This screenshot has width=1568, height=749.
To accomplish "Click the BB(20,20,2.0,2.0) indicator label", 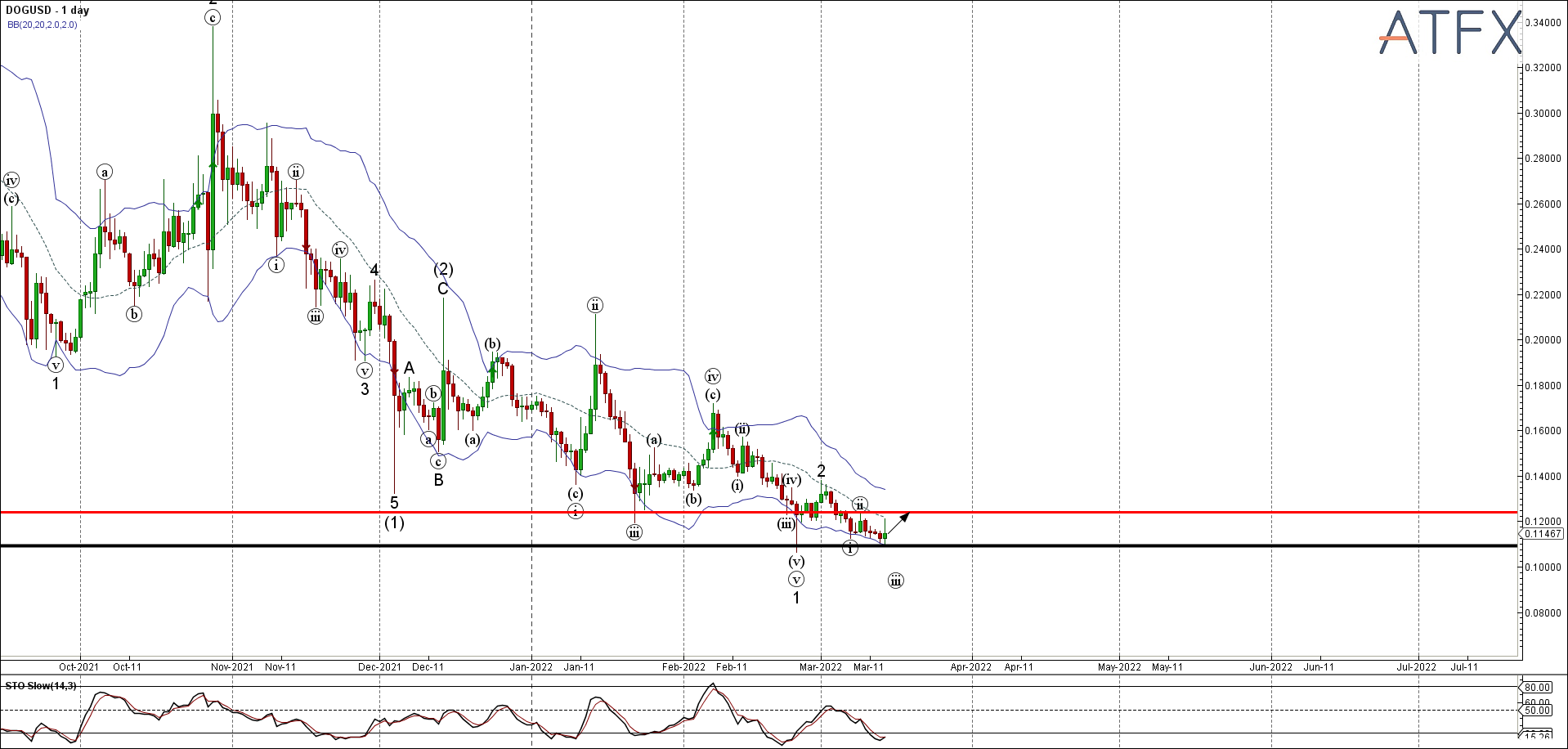I will 43,25.
